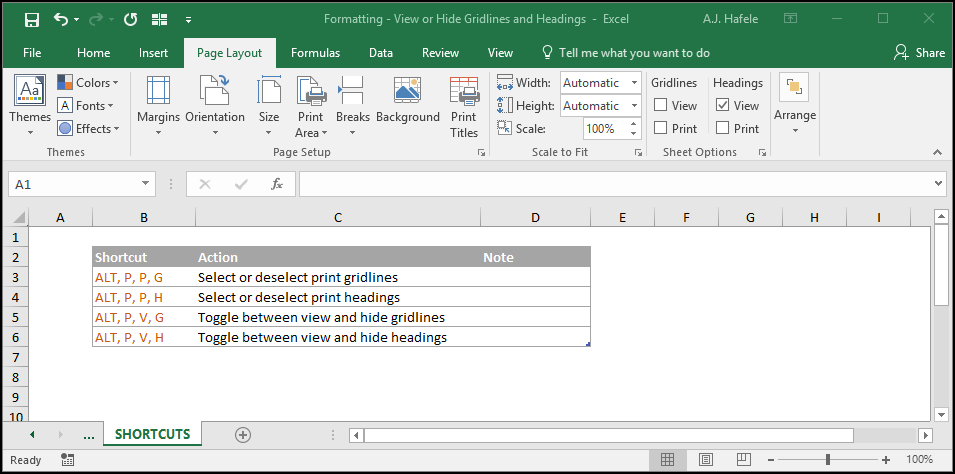Image resolution: width=955 pixels, height=474 pixels.
Task: Open the Margins menu
Action: tap(158, 105)
